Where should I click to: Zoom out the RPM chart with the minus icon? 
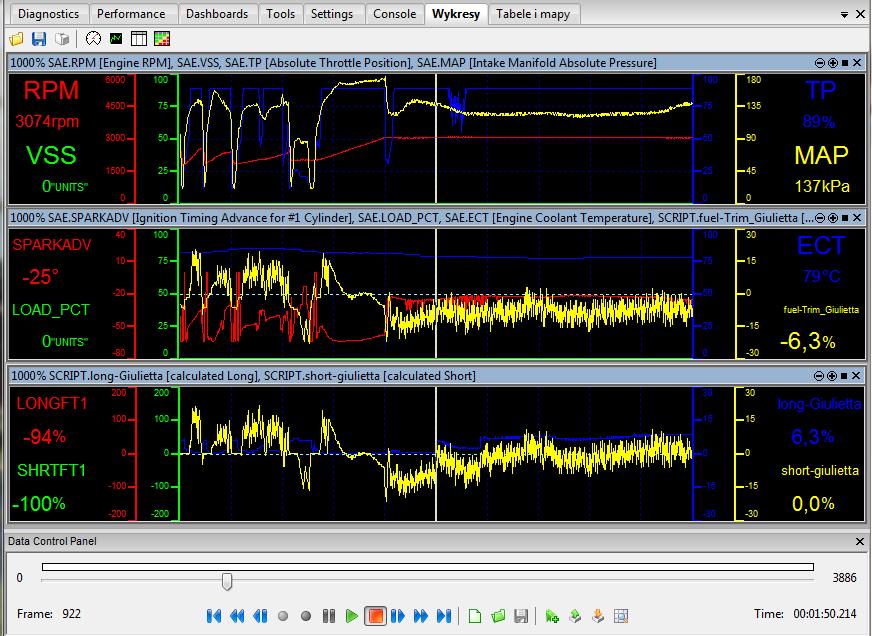coord(821,62)
